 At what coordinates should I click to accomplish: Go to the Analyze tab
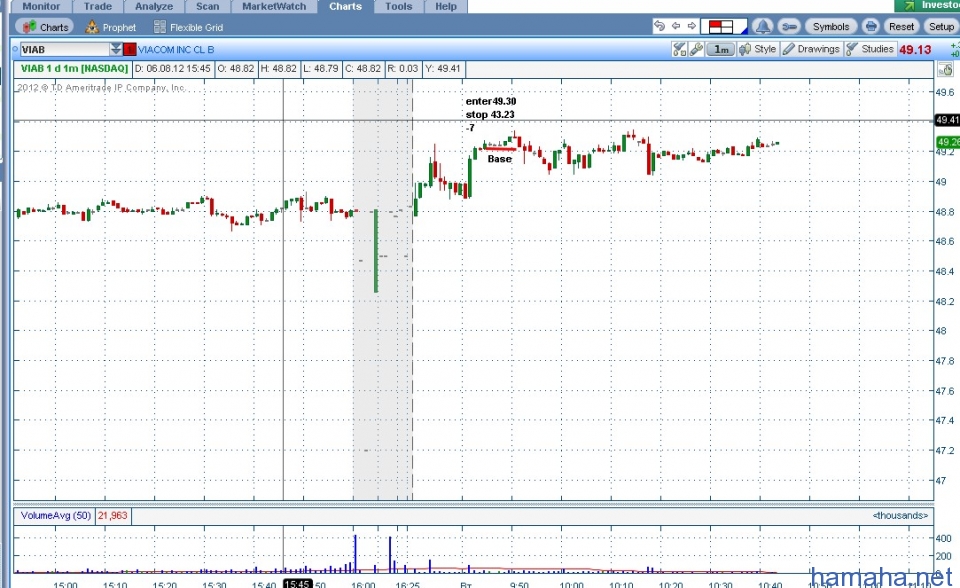pyautogui.click(x=154, y=6)
